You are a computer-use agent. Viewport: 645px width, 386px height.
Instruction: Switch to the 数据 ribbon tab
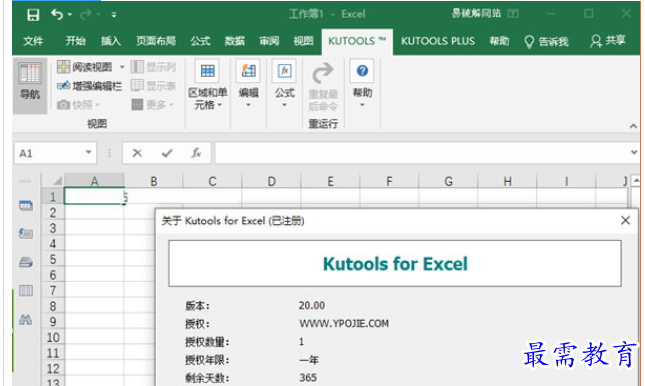pos(234,41)
